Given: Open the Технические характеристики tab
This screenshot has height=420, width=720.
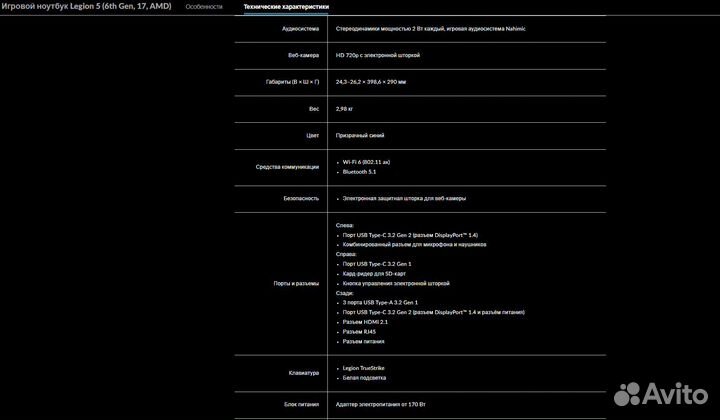Looking at the screenshot, I should [286, 7].
